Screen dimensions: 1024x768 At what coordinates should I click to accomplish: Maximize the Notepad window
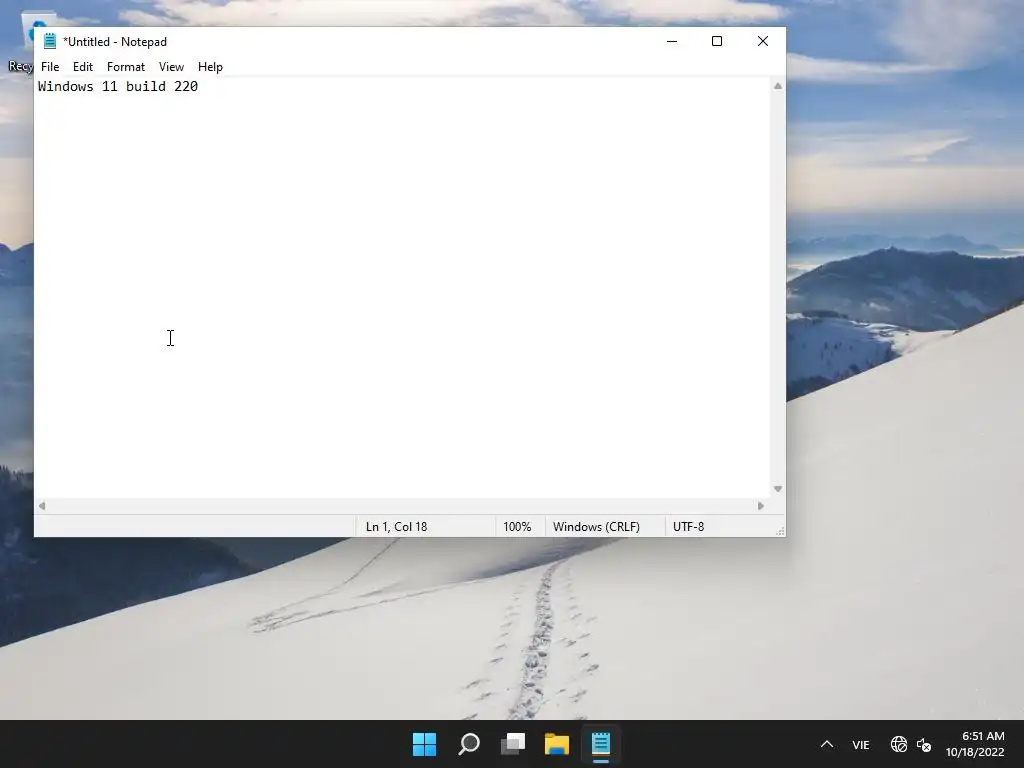717,41
